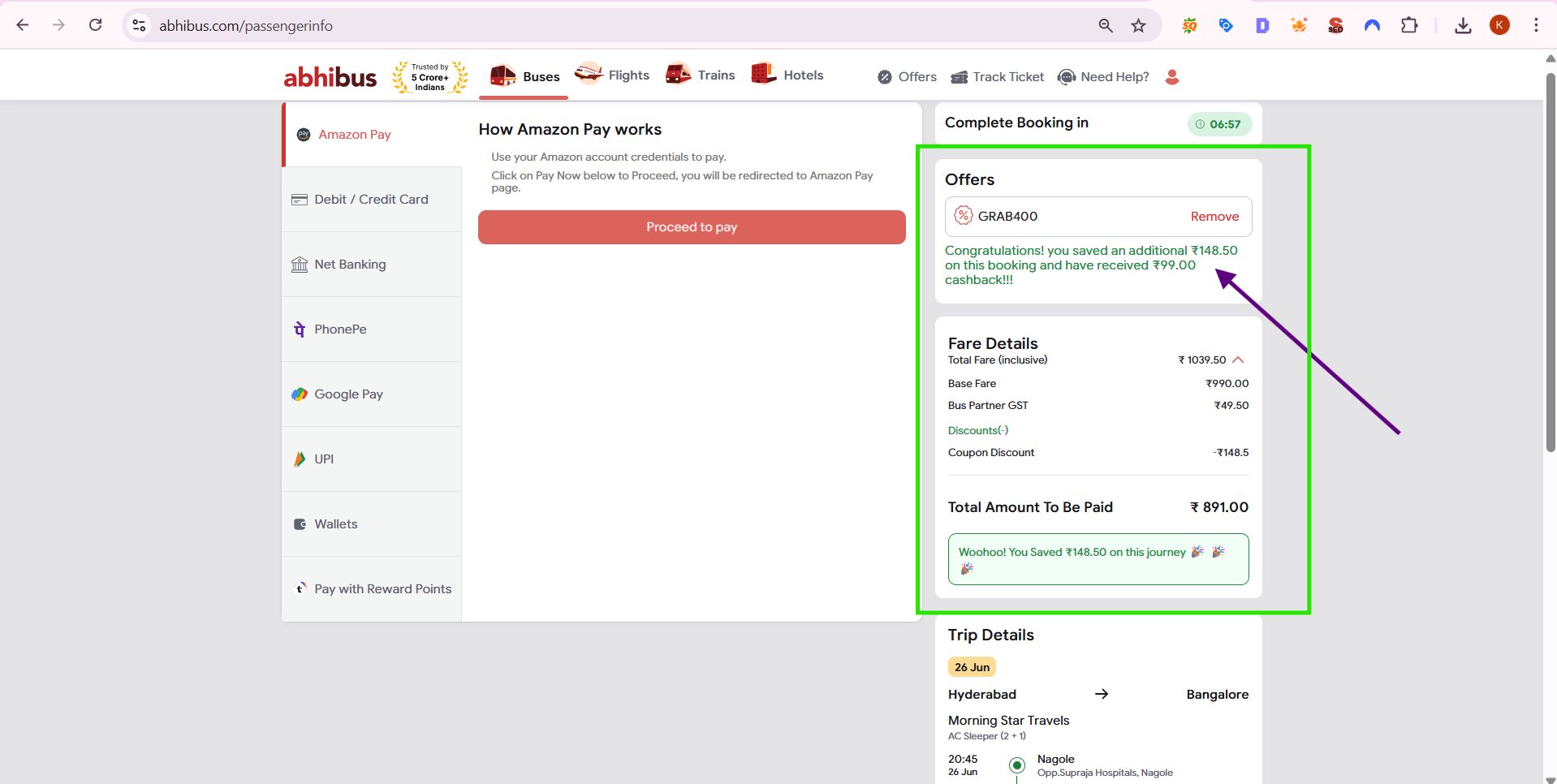Click the abhibus logo
Screen dimensions: 1557x784
pos(330,77)
